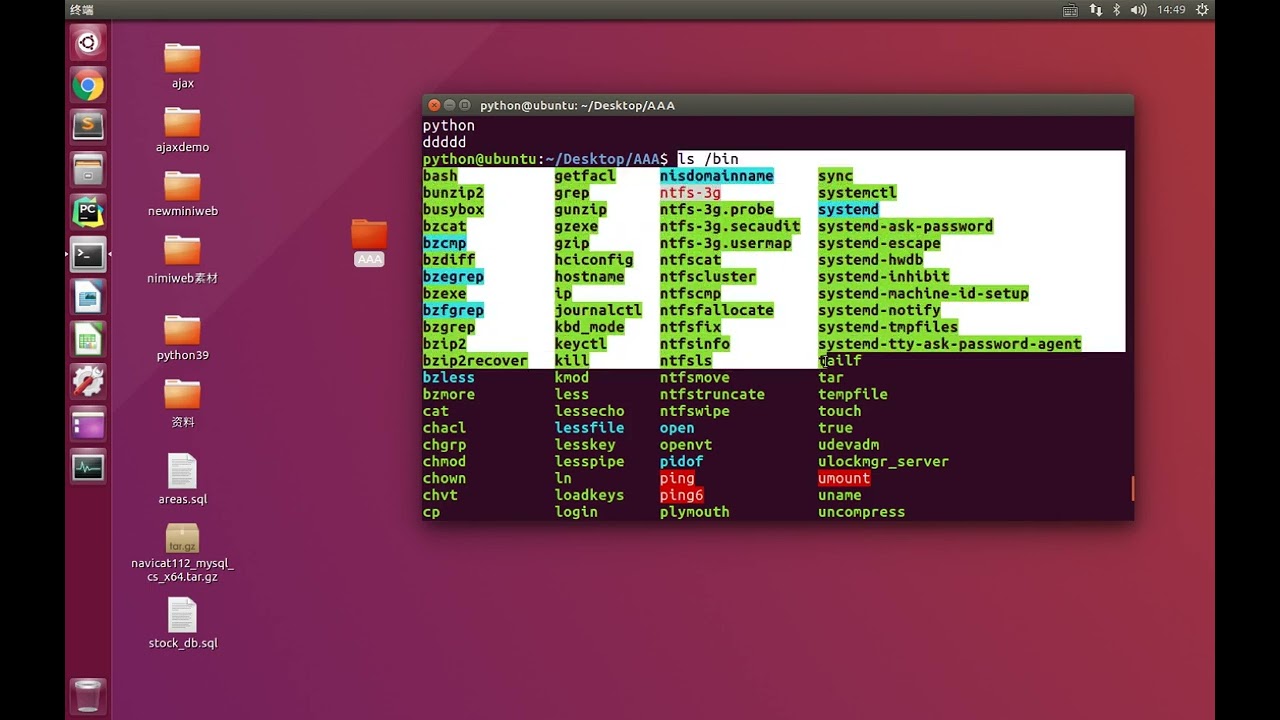Screen dimensions: 1280x720
Task: Select the python39 desktop folder
Action: [182, 338]
